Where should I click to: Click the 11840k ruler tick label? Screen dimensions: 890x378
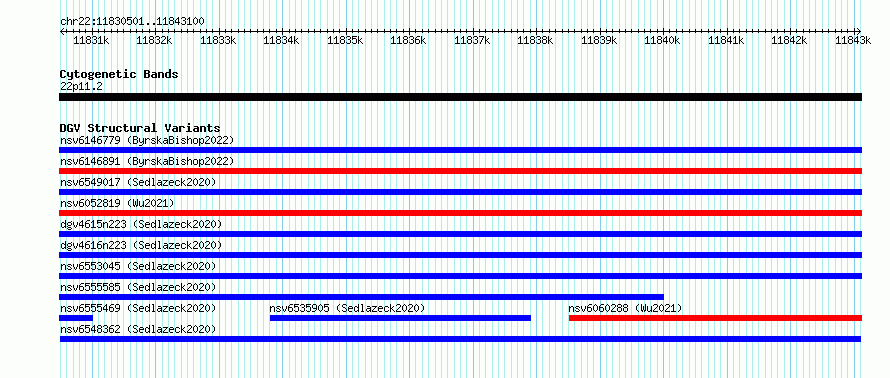pyautogui.click(x=662, y=40)
